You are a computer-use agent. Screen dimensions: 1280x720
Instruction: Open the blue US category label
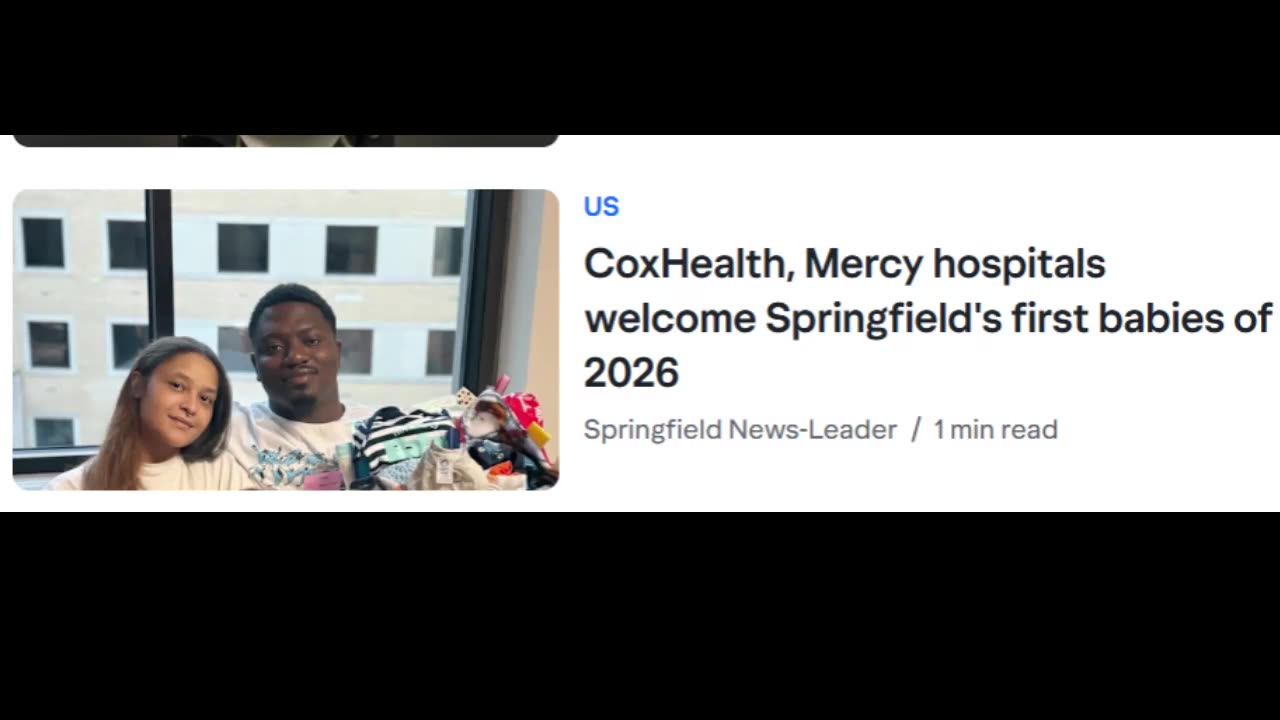(x=601, y=206)
